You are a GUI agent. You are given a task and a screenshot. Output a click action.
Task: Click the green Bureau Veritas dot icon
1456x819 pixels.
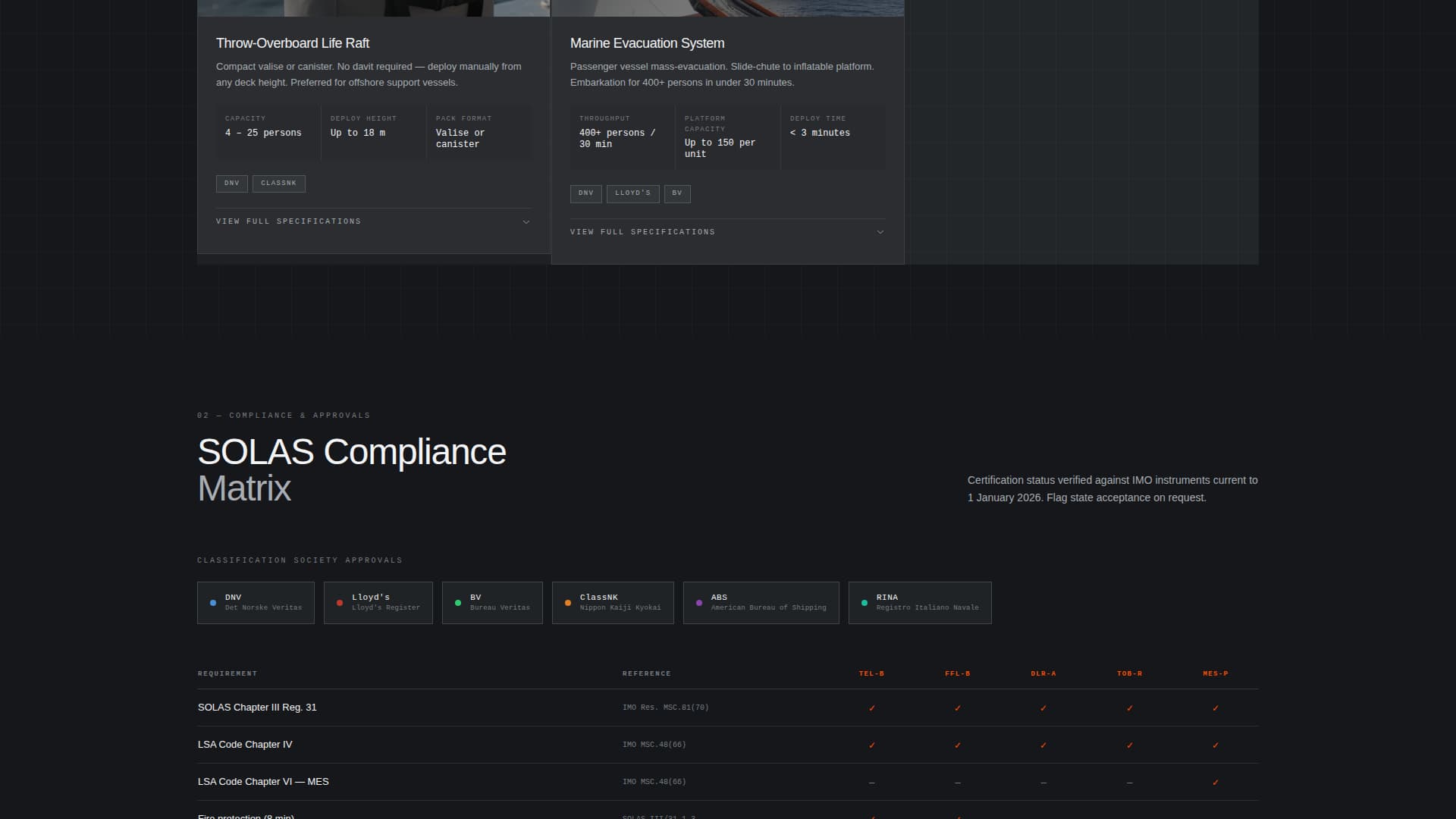[457, 602]
